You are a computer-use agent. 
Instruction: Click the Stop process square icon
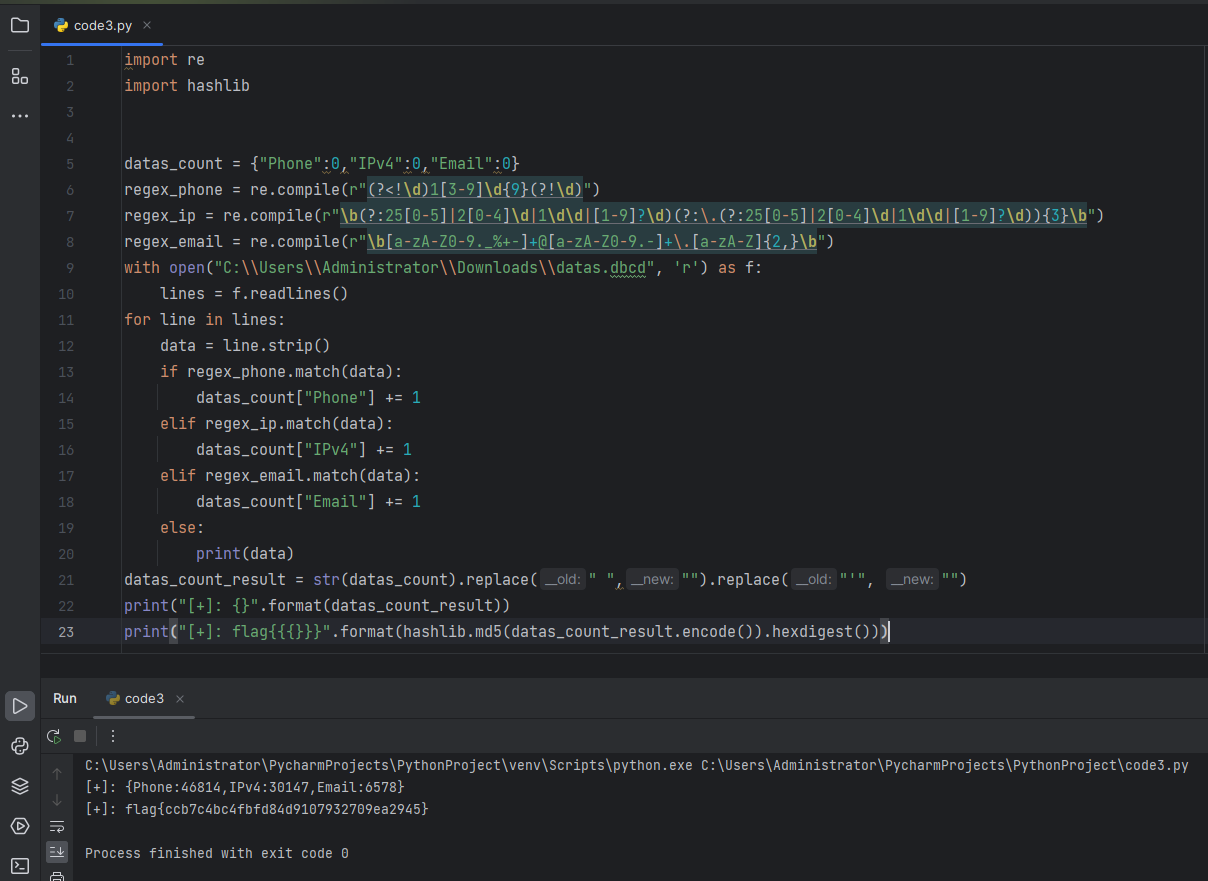tap(80, 736)
